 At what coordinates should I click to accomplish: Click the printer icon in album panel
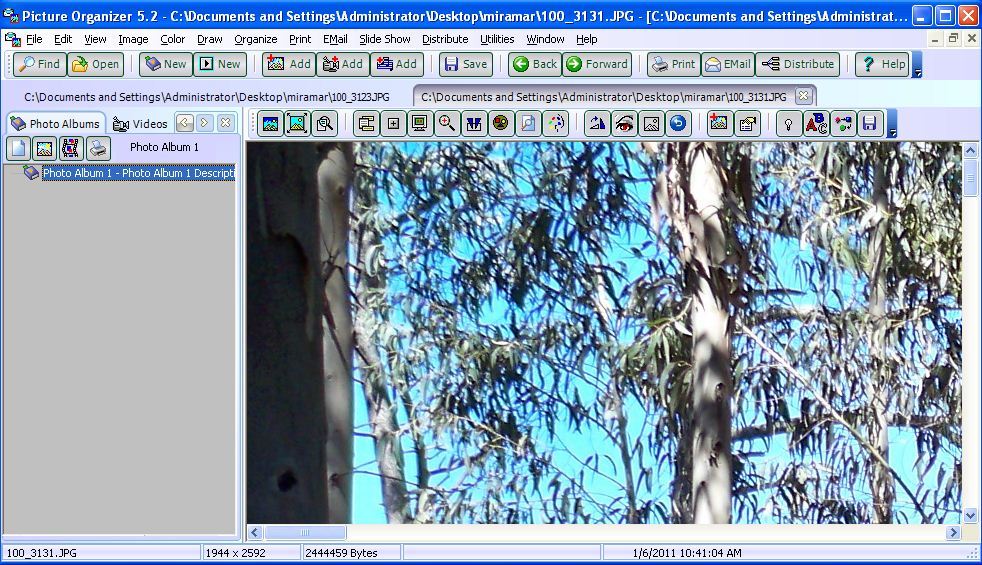[98, 148]
